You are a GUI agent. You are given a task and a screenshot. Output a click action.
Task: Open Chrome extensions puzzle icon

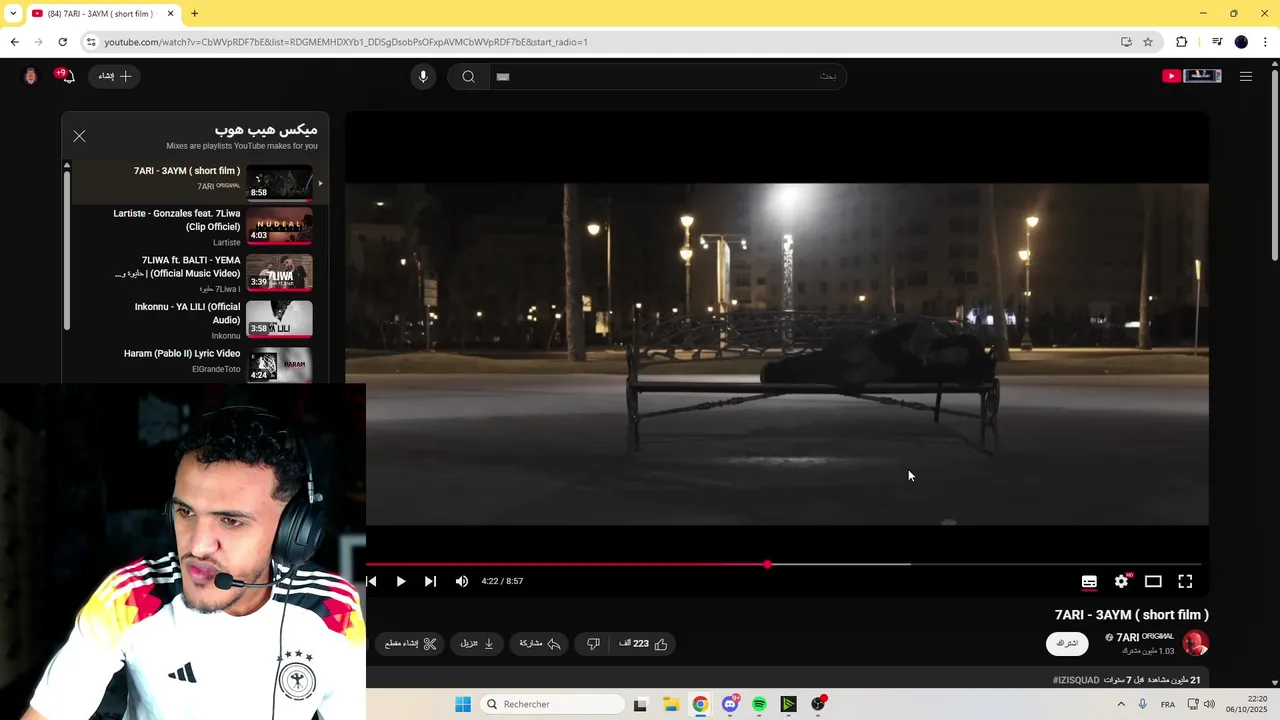1181,42
